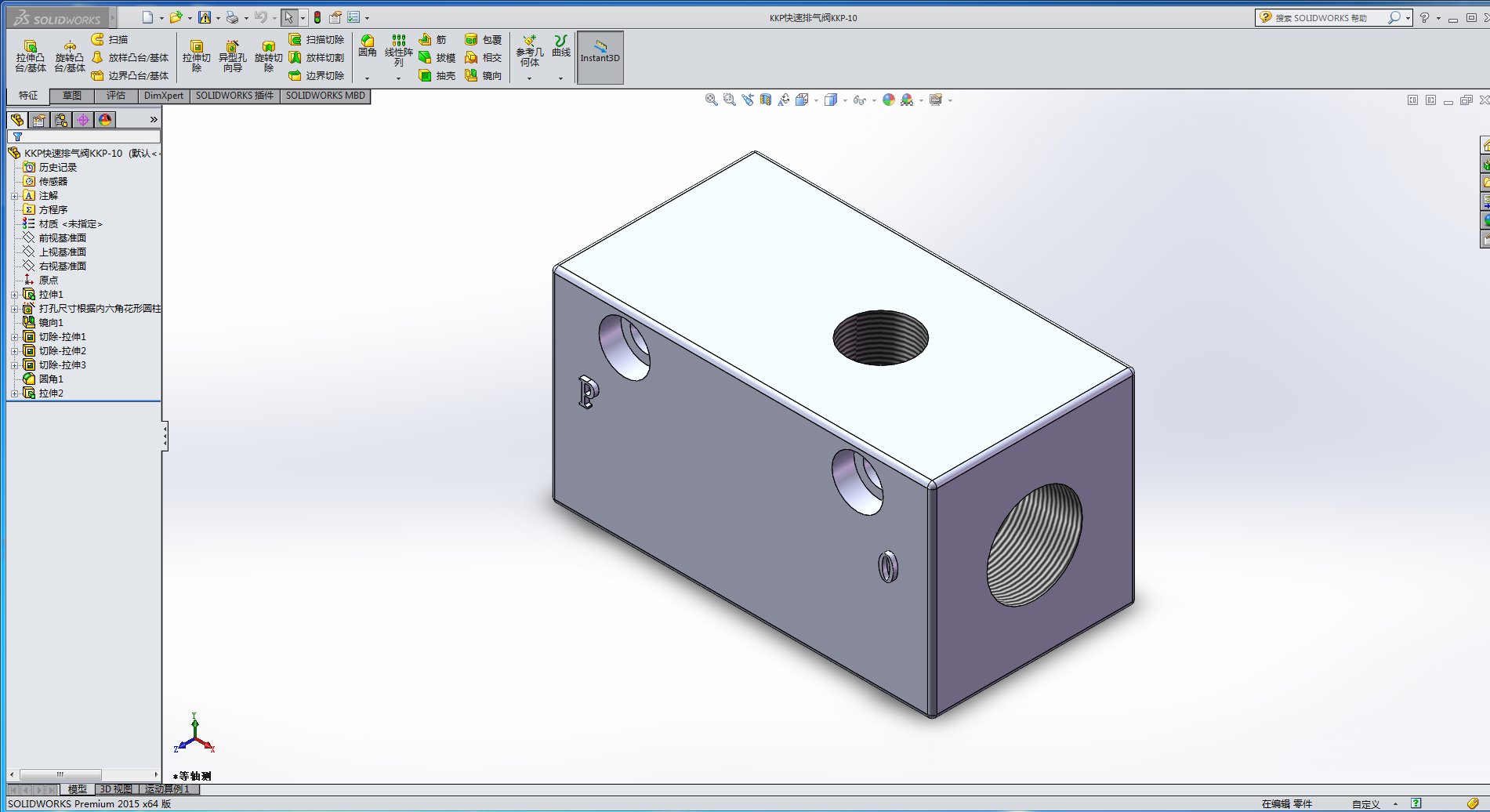
Task: Select 前视基准面 front plane in tree
Action: coord(63,238)
